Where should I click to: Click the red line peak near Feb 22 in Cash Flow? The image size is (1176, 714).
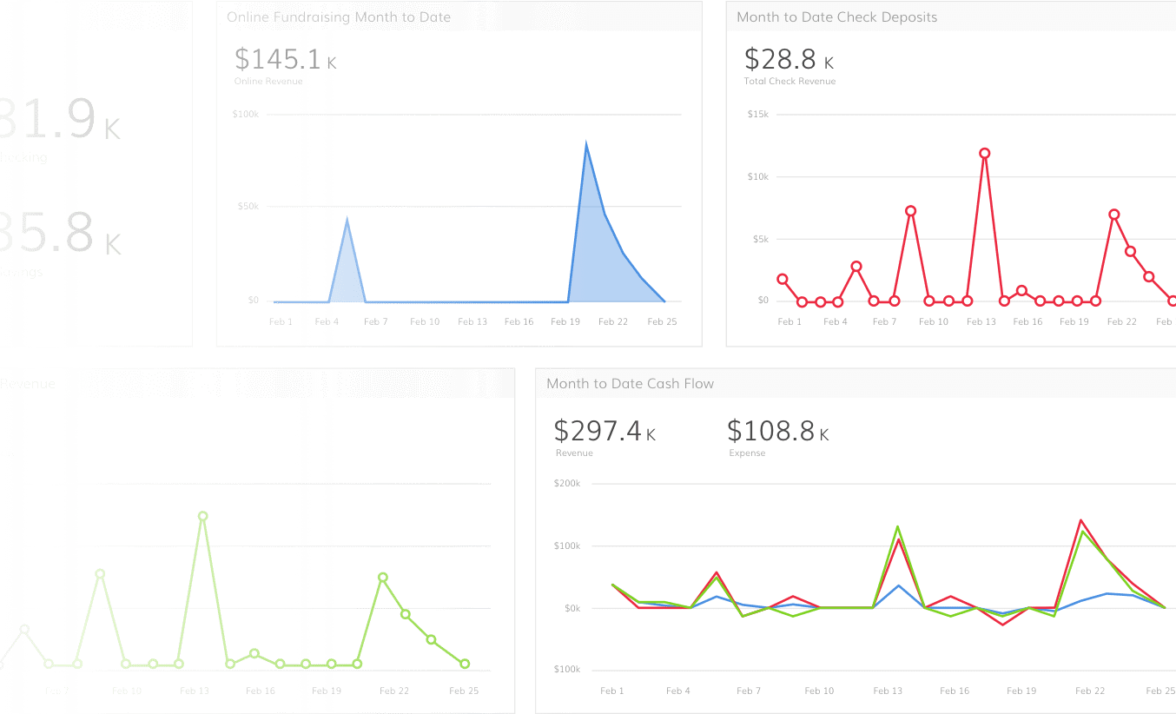point(1081,520)
